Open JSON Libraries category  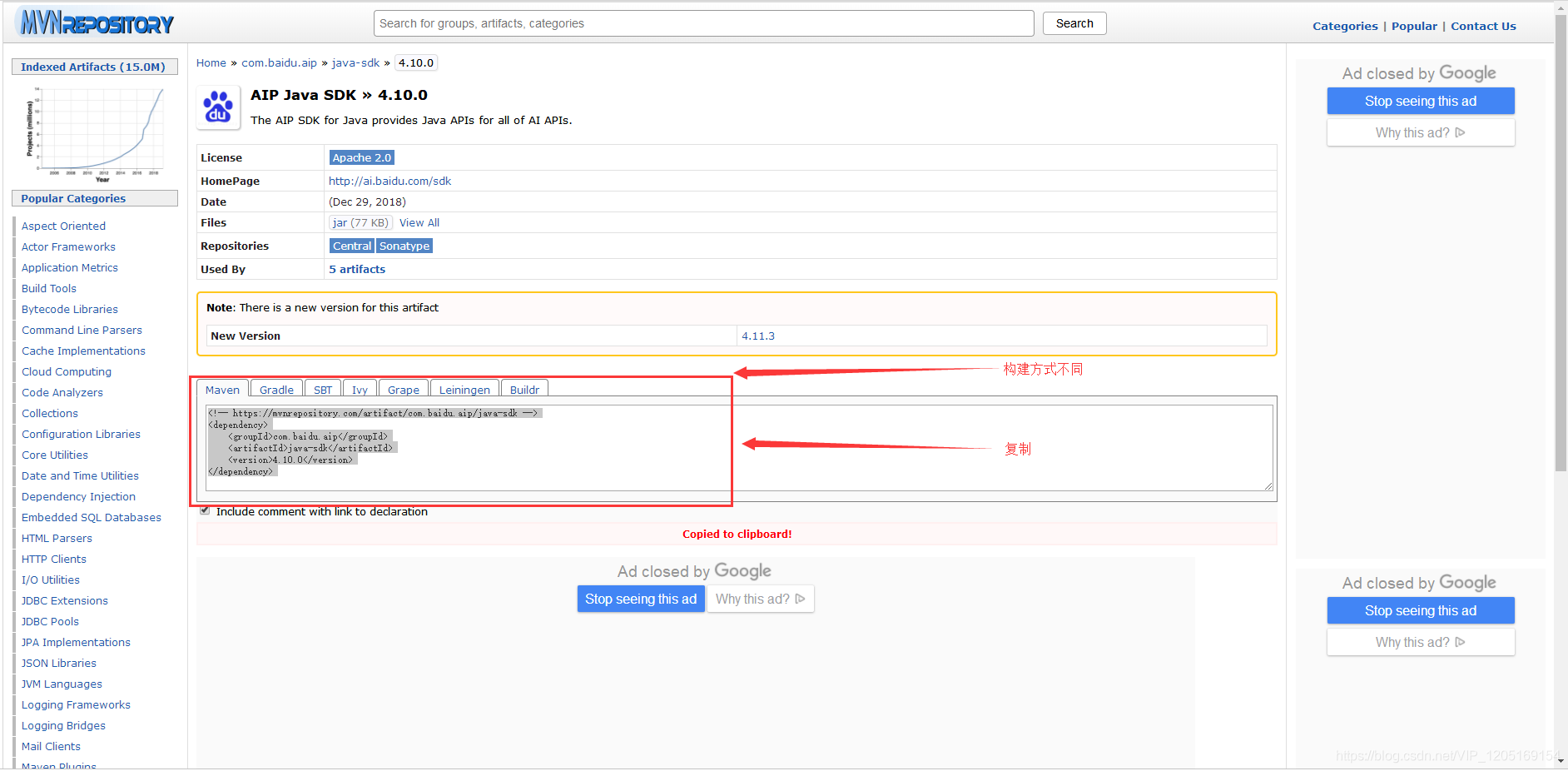pyautogui.click(x=59, y=663)
